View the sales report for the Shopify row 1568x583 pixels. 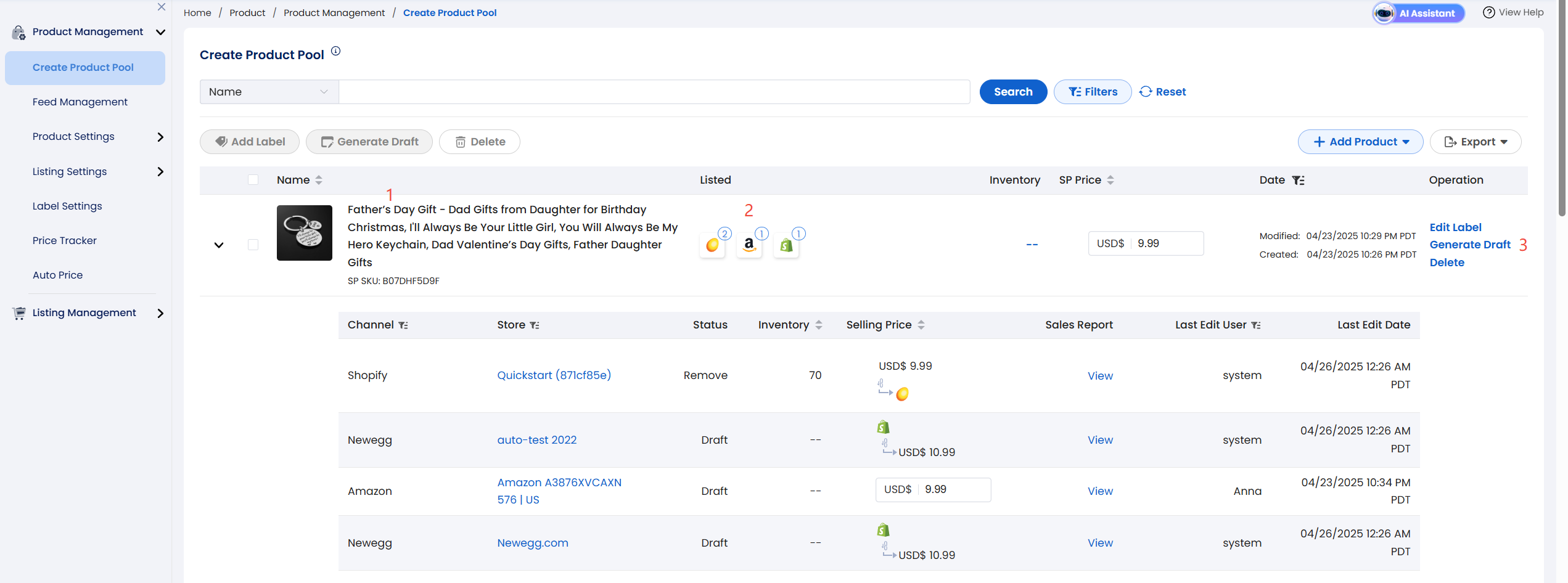point(1100,376)
